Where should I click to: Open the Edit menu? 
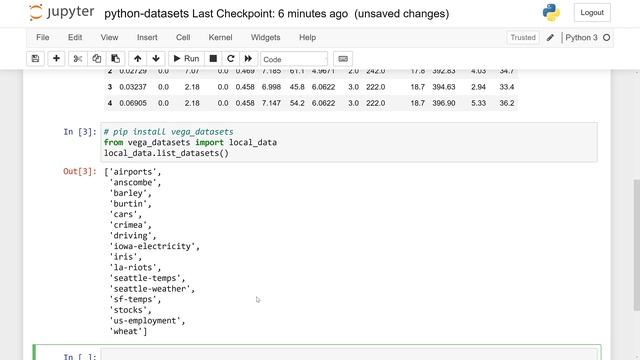(x=75, y=37)
